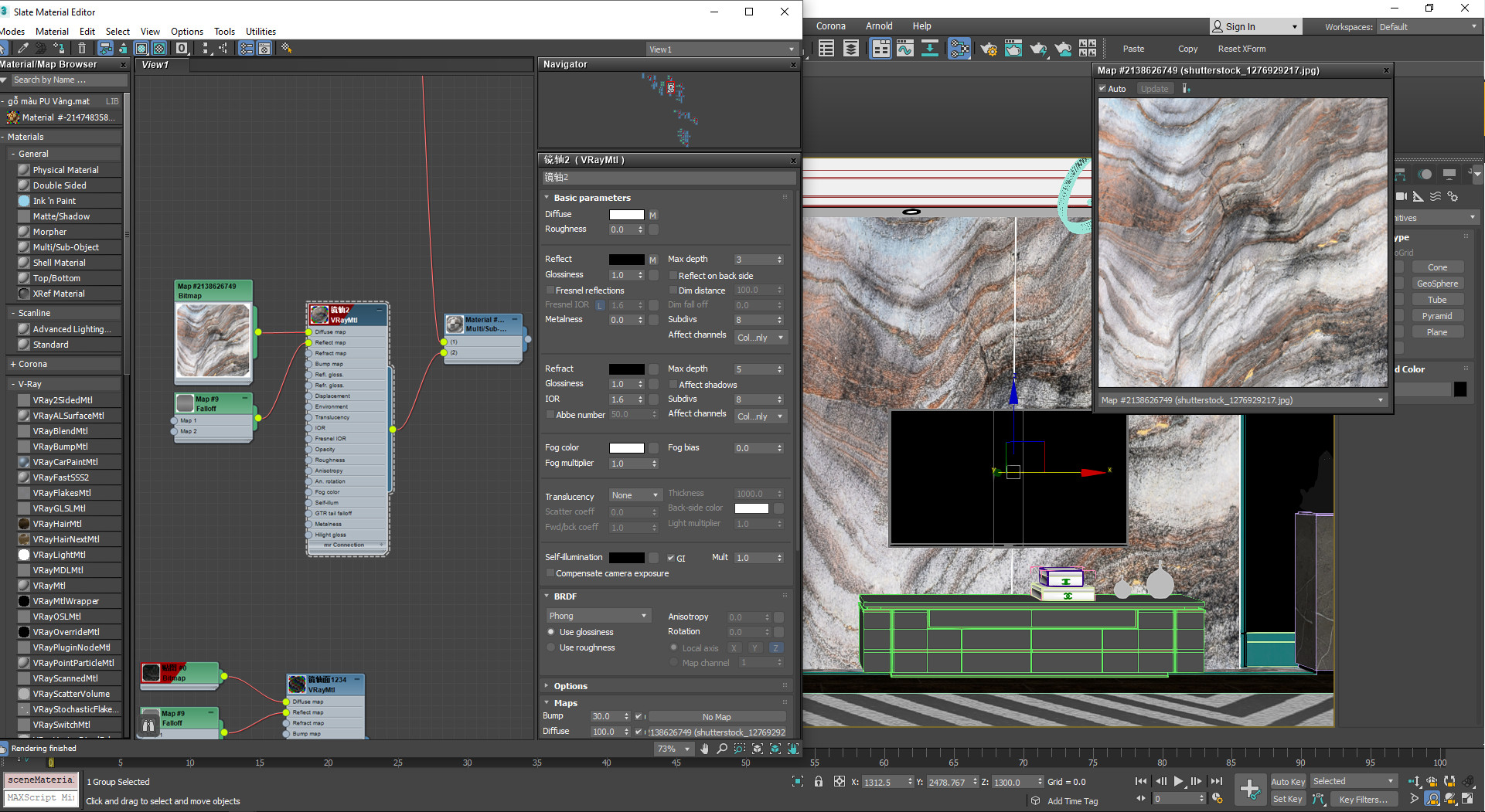
Task: Click the Zoom magnifier tool in Slate editor
Action: pyautogui.click(x=722, y=749)
